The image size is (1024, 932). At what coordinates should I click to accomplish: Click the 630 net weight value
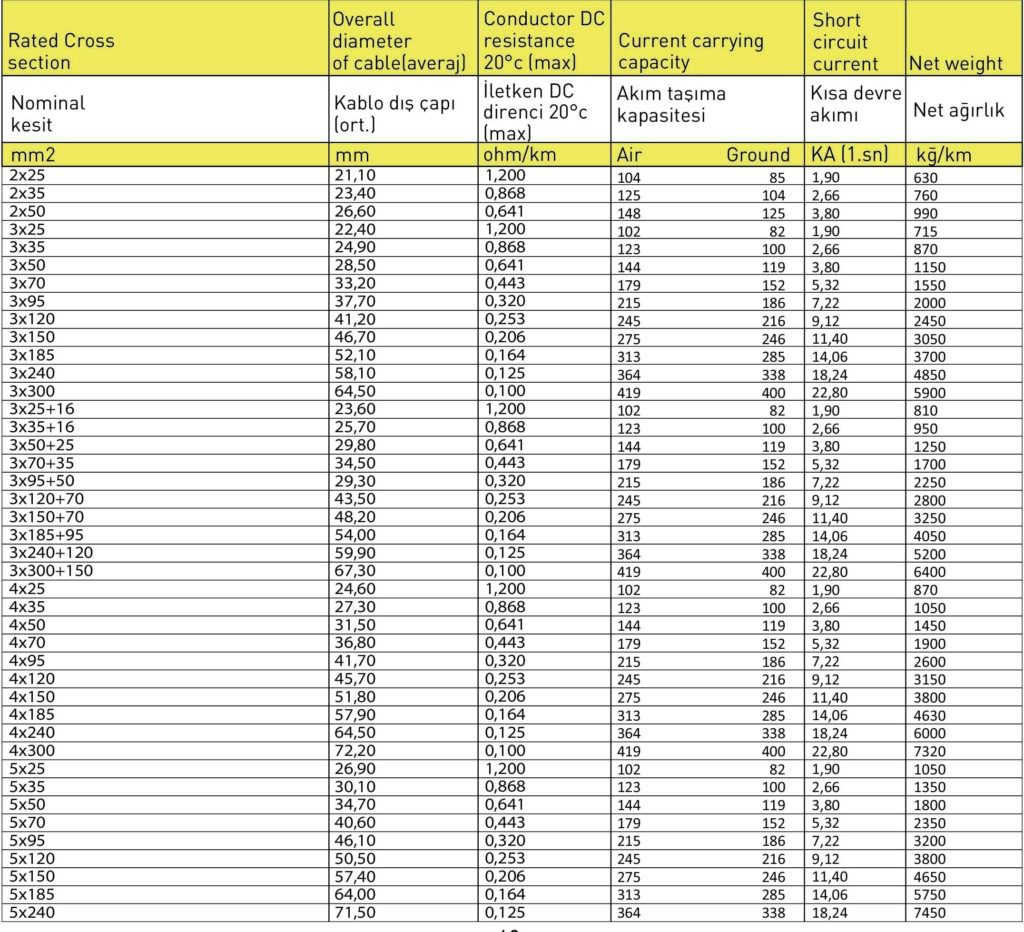coord(926,177)
